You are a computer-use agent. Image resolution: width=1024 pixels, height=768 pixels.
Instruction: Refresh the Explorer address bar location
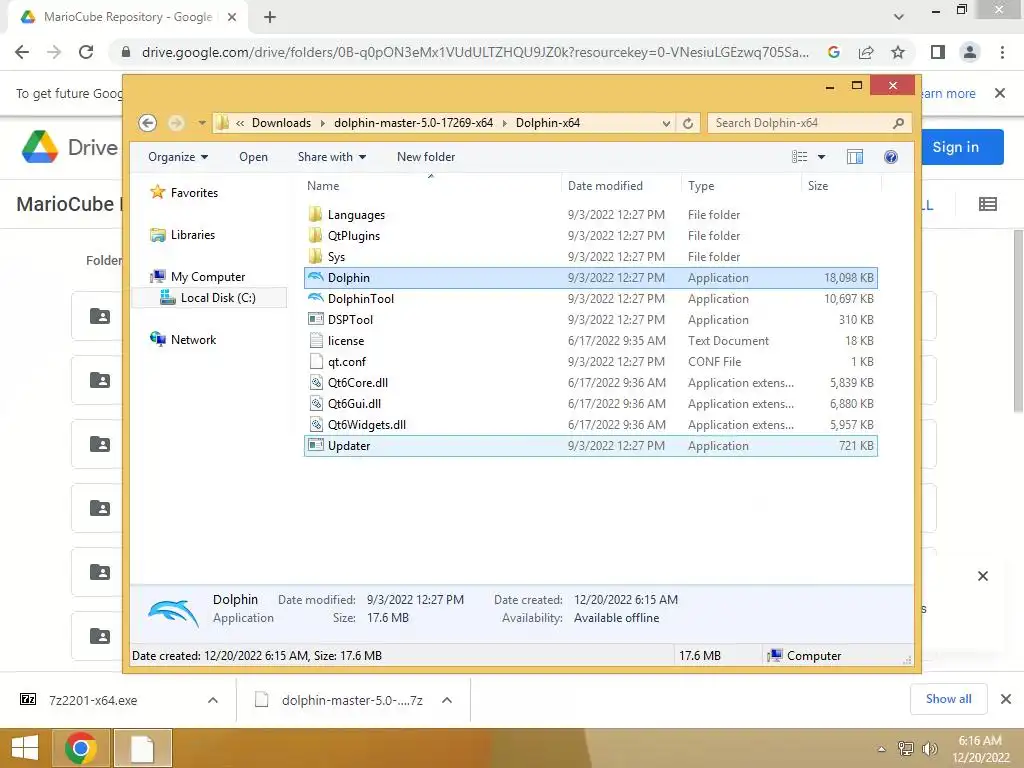coord(688,123)
